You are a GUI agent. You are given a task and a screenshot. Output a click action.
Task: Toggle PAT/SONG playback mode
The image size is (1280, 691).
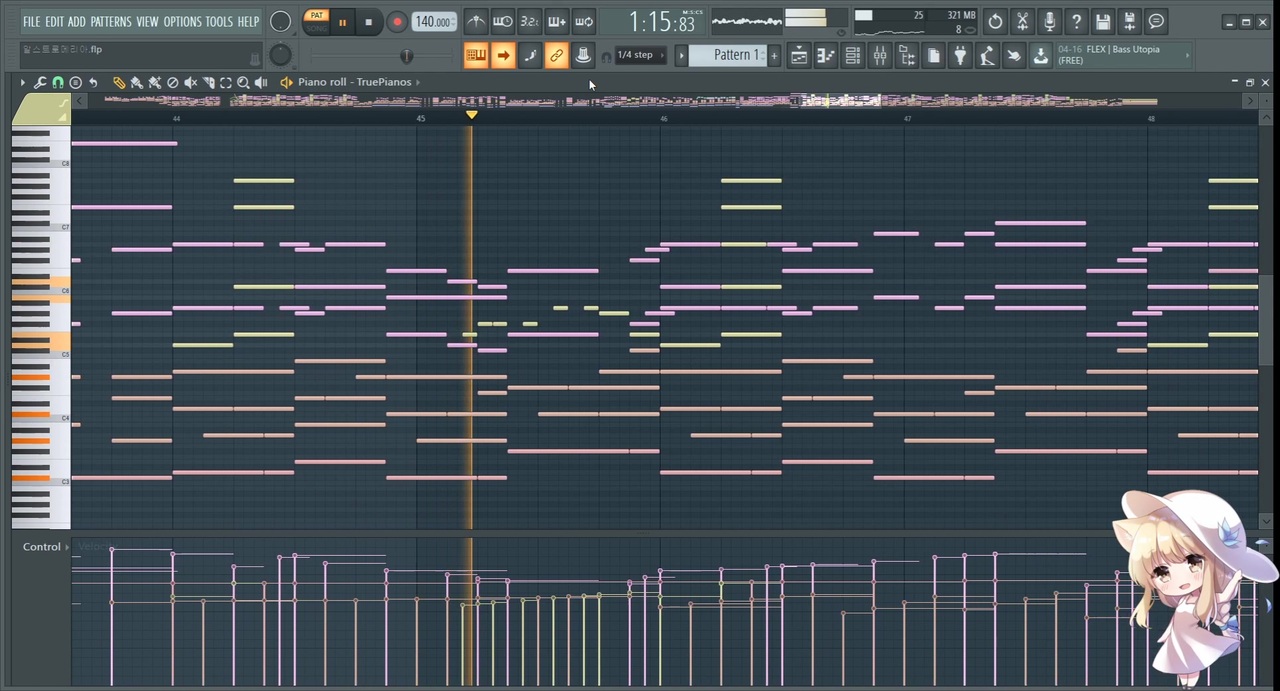[x=317, y=21]
